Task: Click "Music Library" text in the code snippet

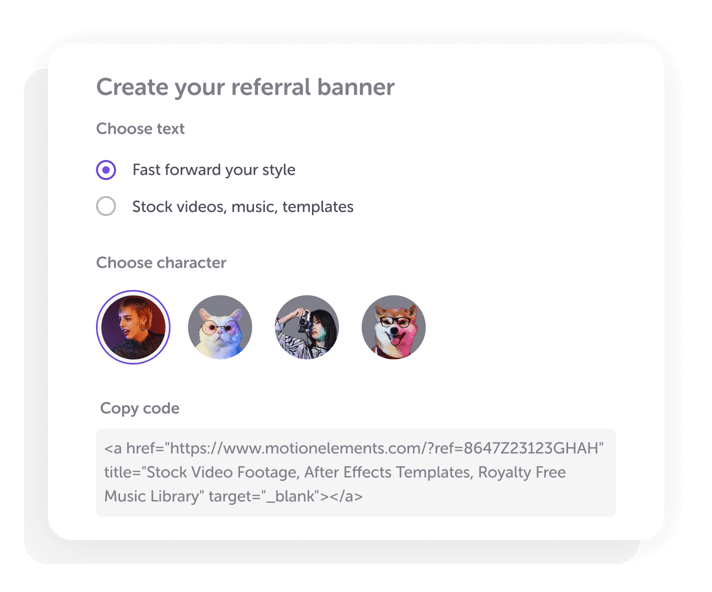Action: 152,497
